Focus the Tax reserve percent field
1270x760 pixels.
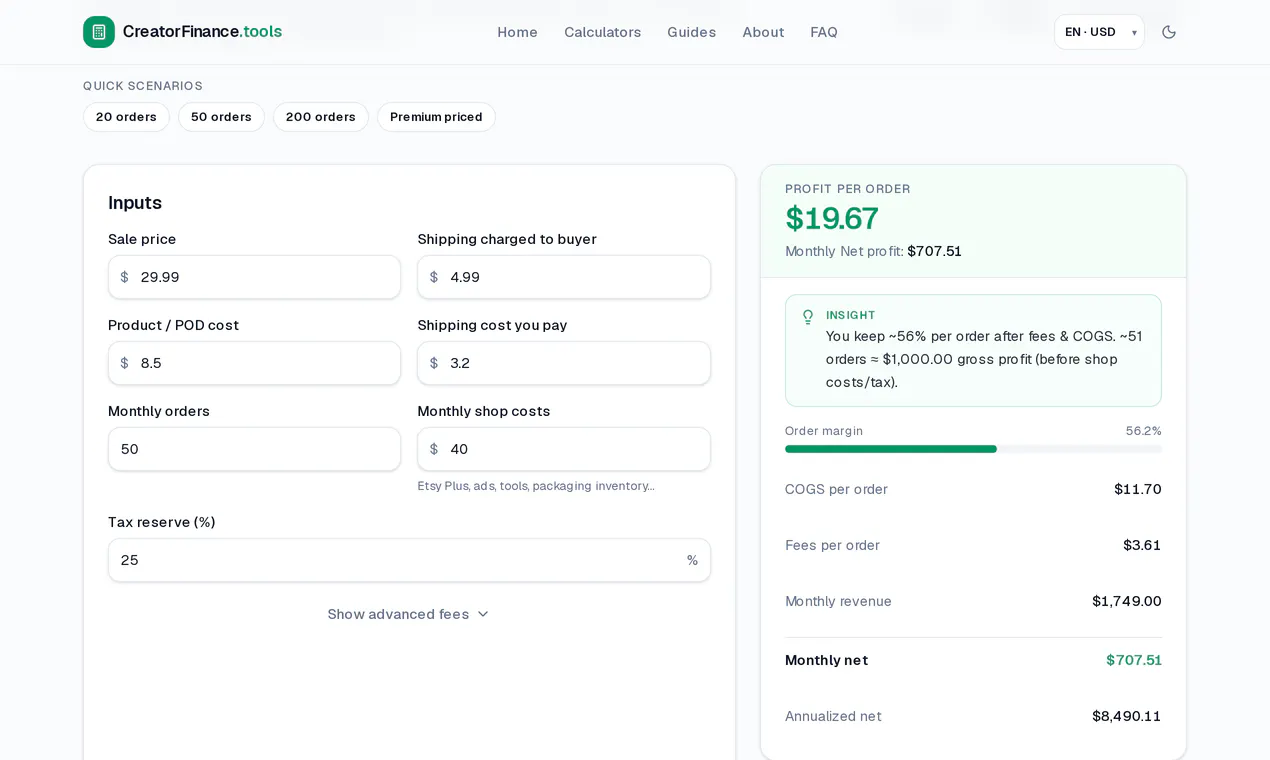coord(409,560)
